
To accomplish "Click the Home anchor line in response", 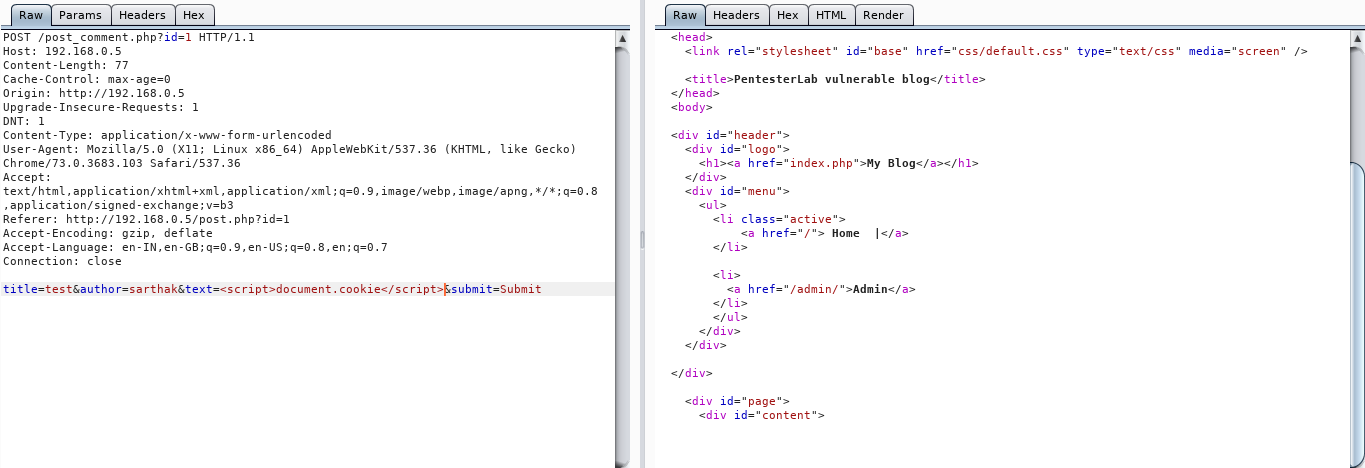I will 824,233.
